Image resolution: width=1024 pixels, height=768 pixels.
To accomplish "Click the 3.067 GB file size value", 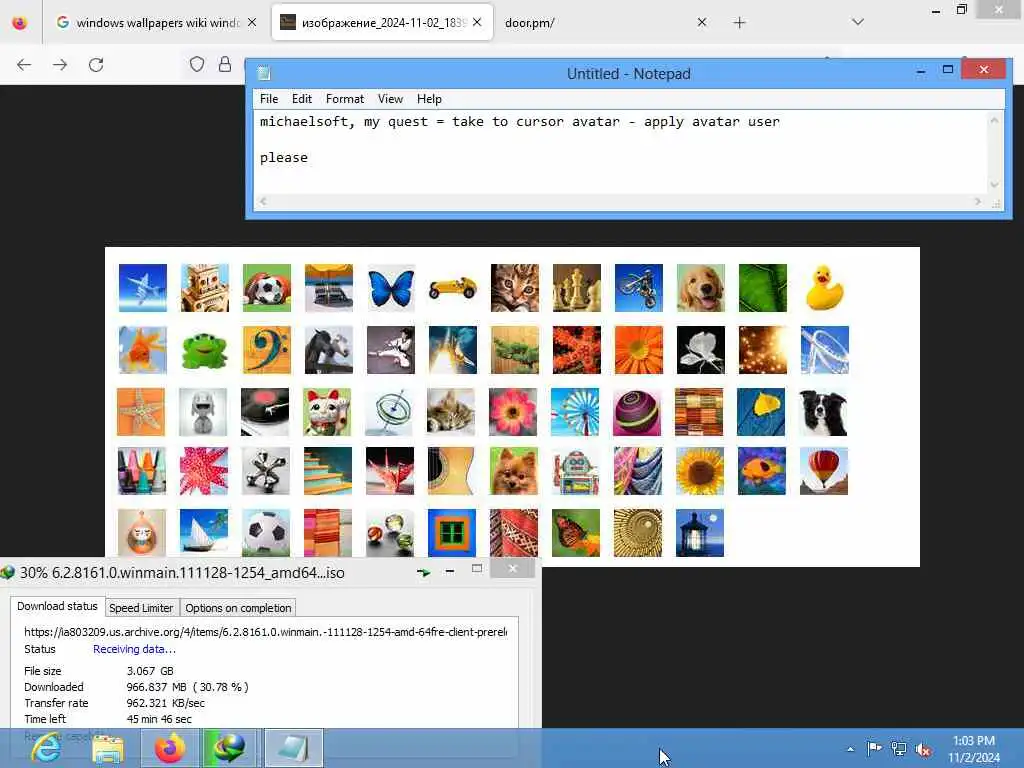I will click(x=150, y=671).
